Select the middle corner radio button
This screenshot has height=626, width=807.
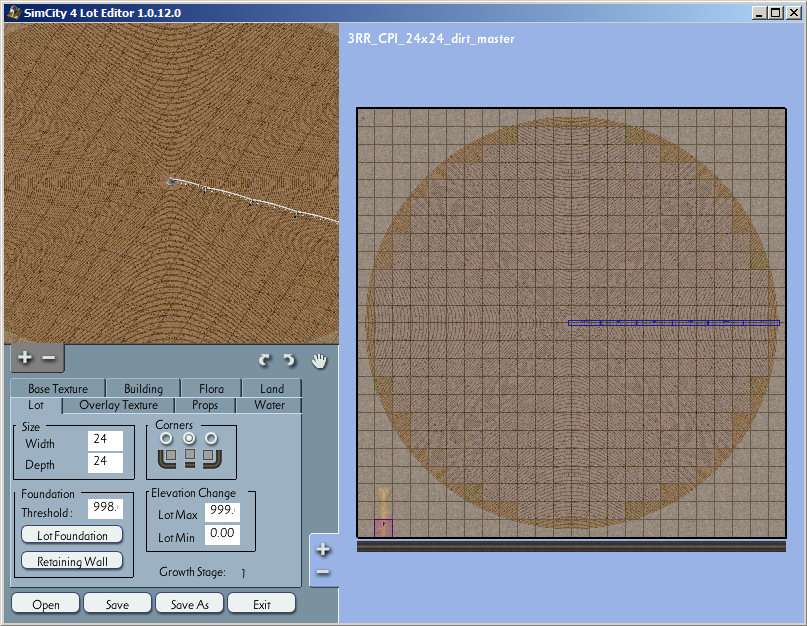click(x=189, y=438)
